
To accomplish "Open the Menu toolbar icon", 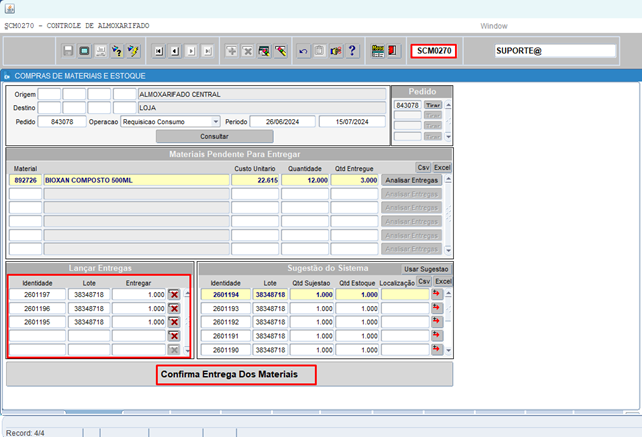I will coord(378,51).
